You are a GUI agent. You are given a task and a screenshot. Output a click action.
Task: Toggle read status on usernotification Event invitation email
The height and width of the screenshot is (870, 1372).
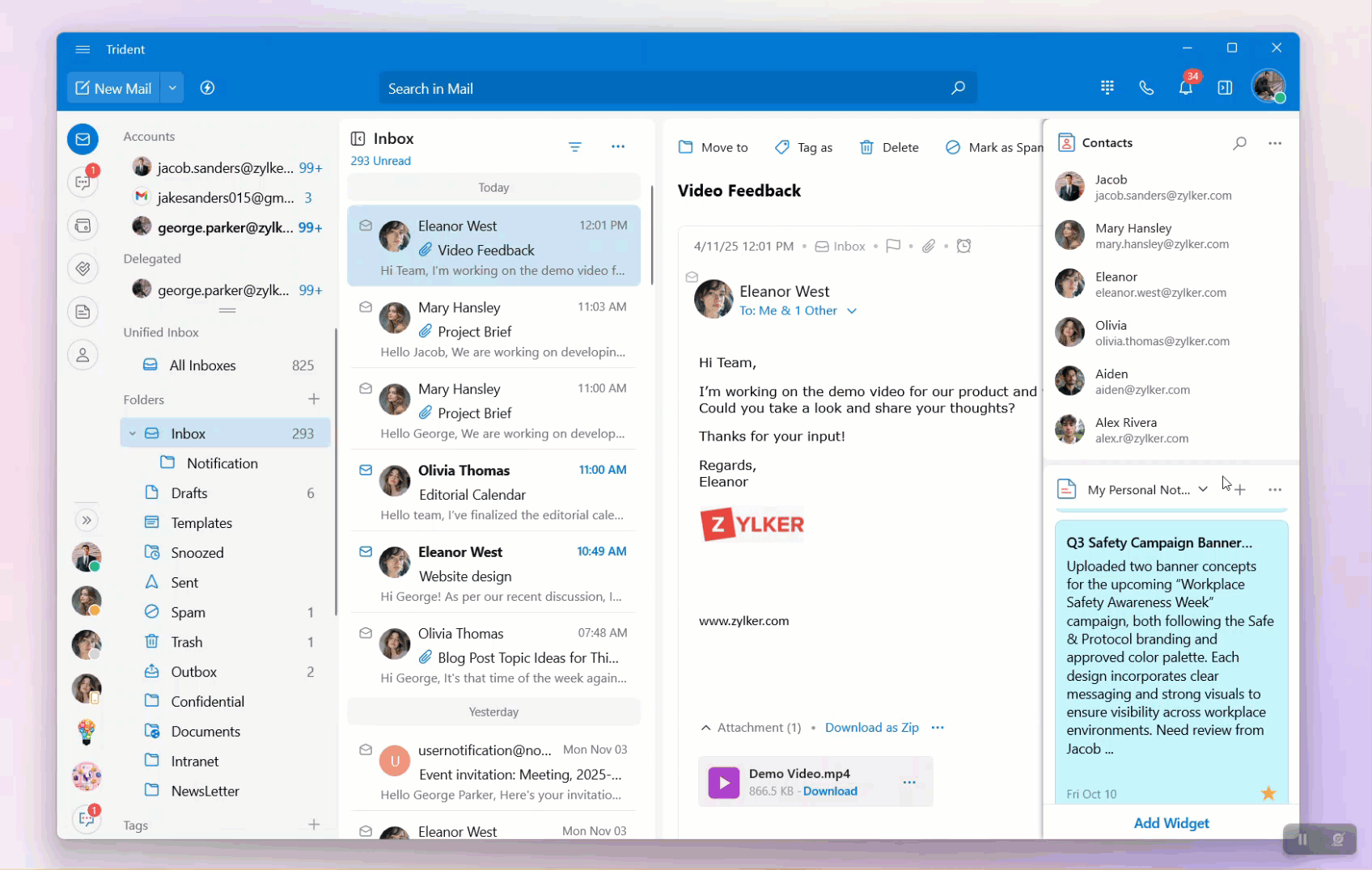[x=366, y=750]
